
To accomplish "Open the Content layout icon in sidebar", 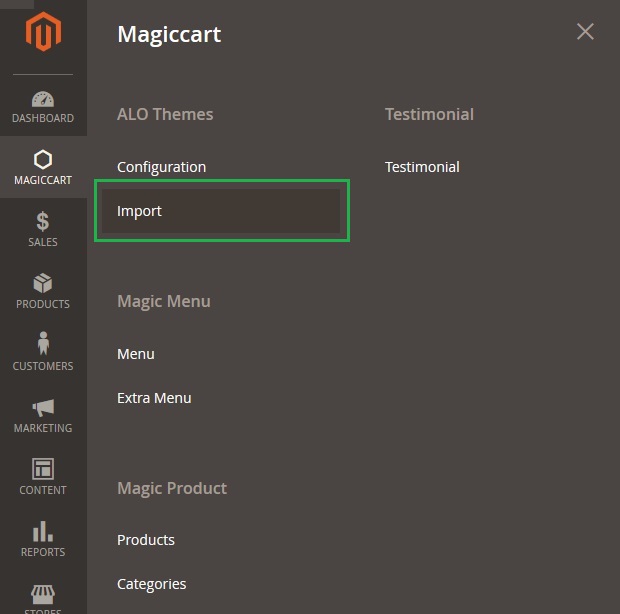I will point(43,470).
